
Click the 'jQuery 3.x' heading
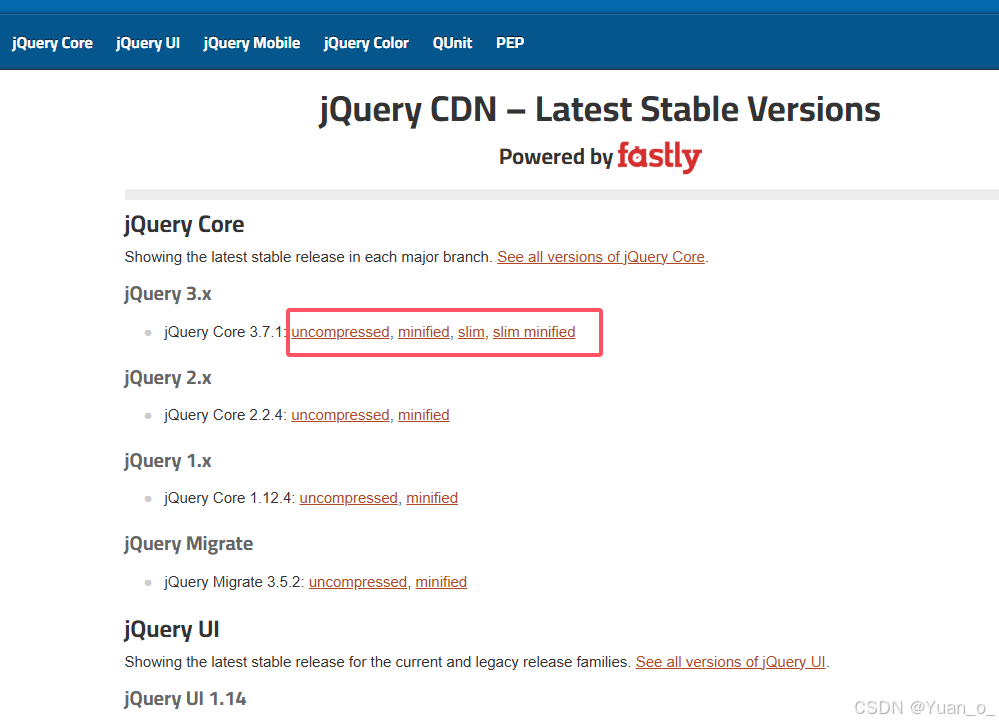(168, 294)
